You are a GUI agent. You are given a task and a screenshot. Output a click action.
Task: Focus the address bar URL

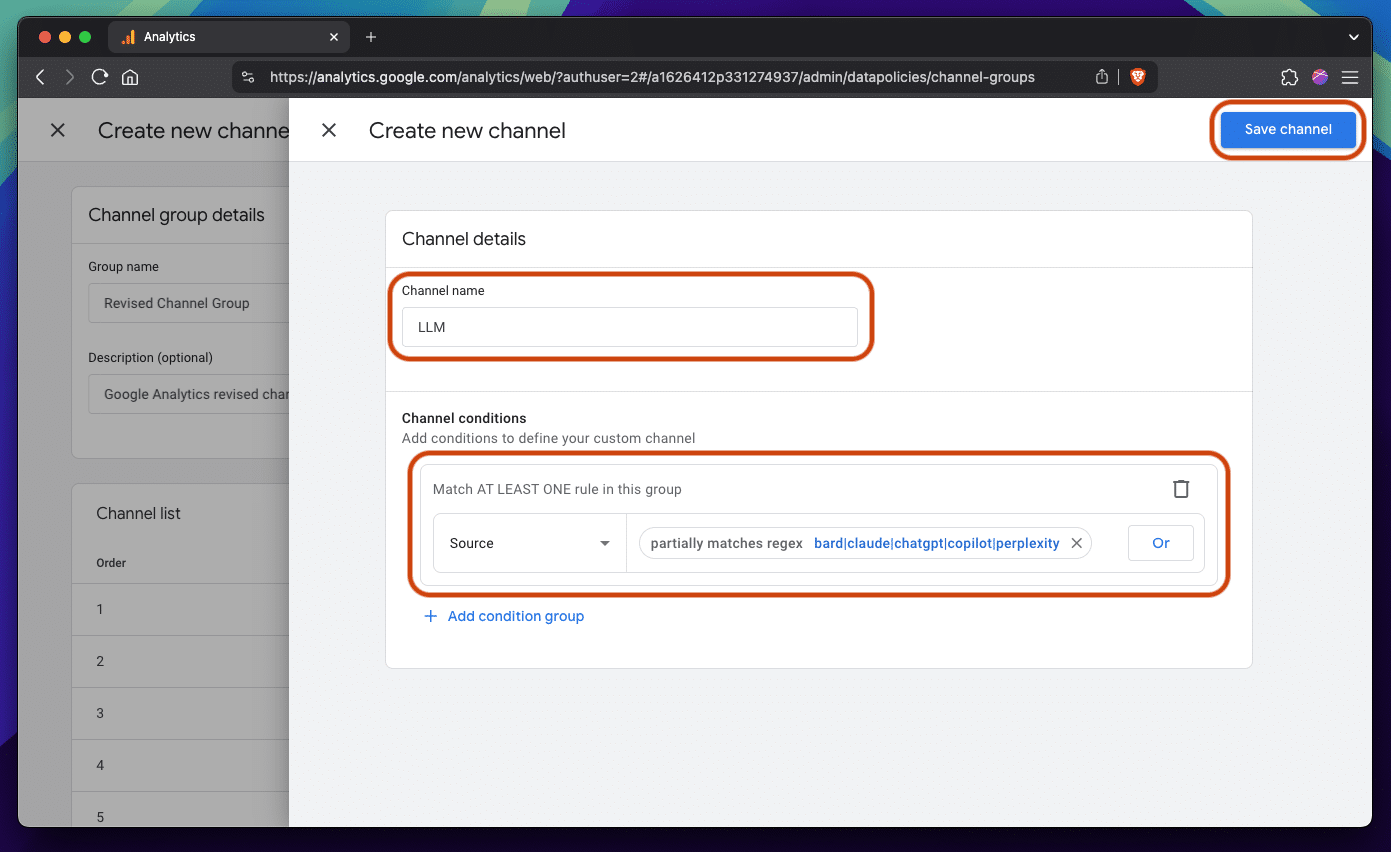point(652,77)
